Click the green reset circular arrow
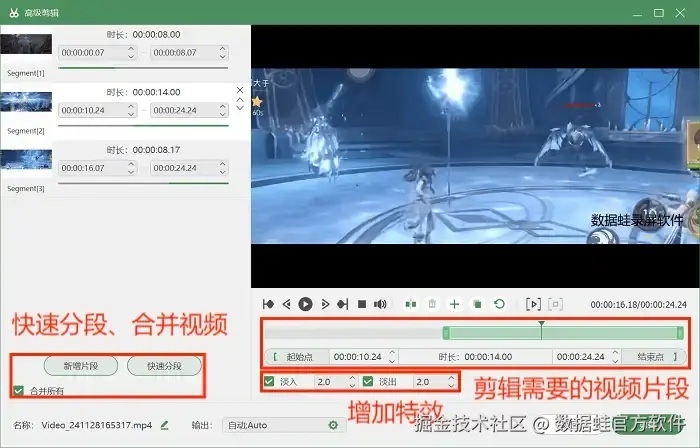Screen dimensions: 700x448 [x=500, y=304]
